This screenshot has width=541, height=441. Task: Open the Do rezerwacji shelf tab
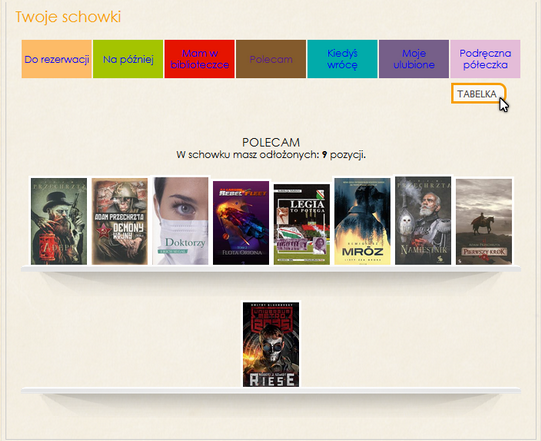coord(57,59)
